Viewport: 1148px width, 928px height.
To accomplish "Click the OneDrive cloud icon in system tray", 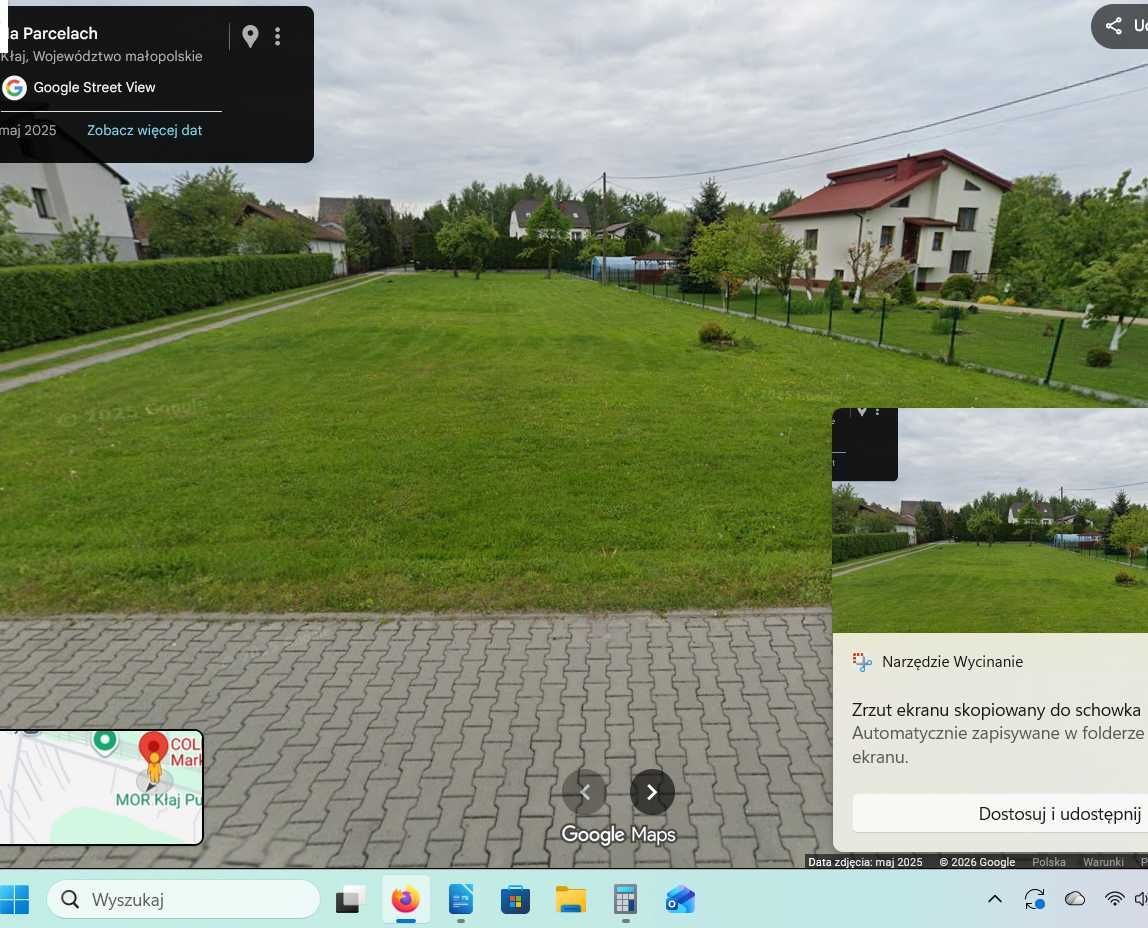I will (x=1074, y=899).
